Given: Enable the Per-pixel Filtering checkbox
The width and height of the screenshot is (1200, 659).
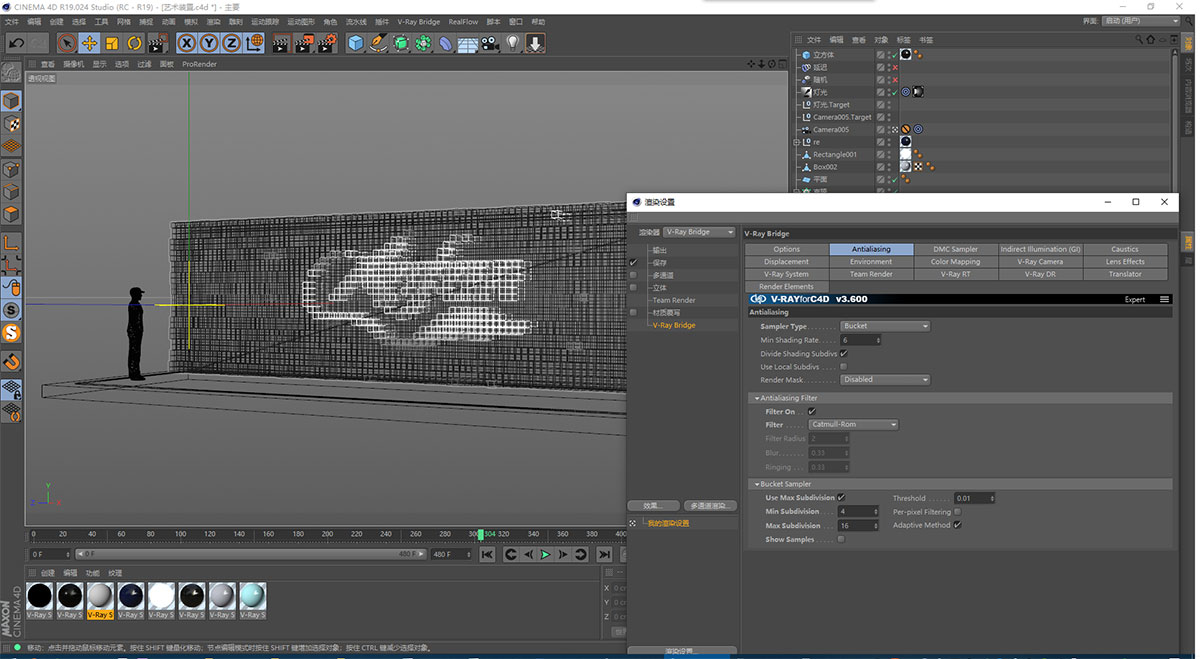Looking at the screenshot, I should 957,512.
